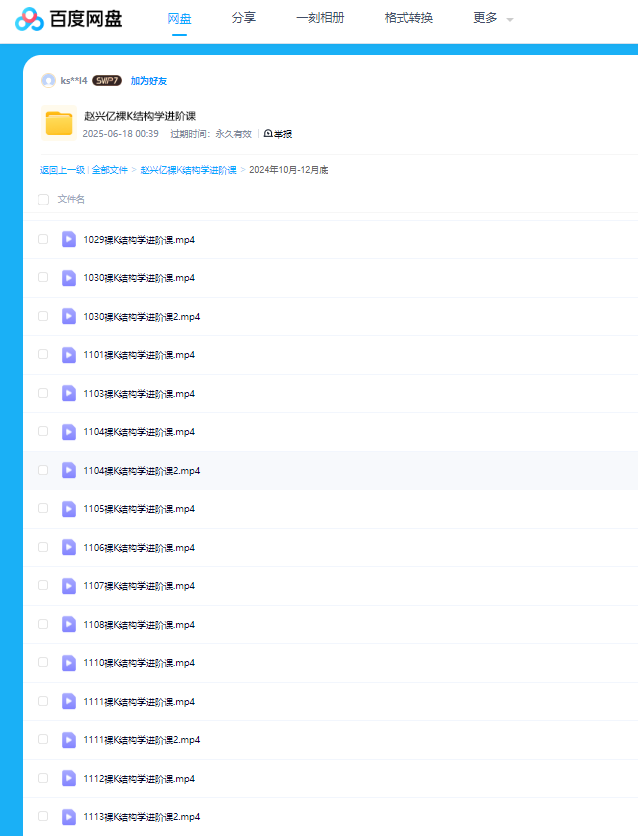Click video icon of 1101裸K结构学进阶课.mp4

tap(69, 355)
